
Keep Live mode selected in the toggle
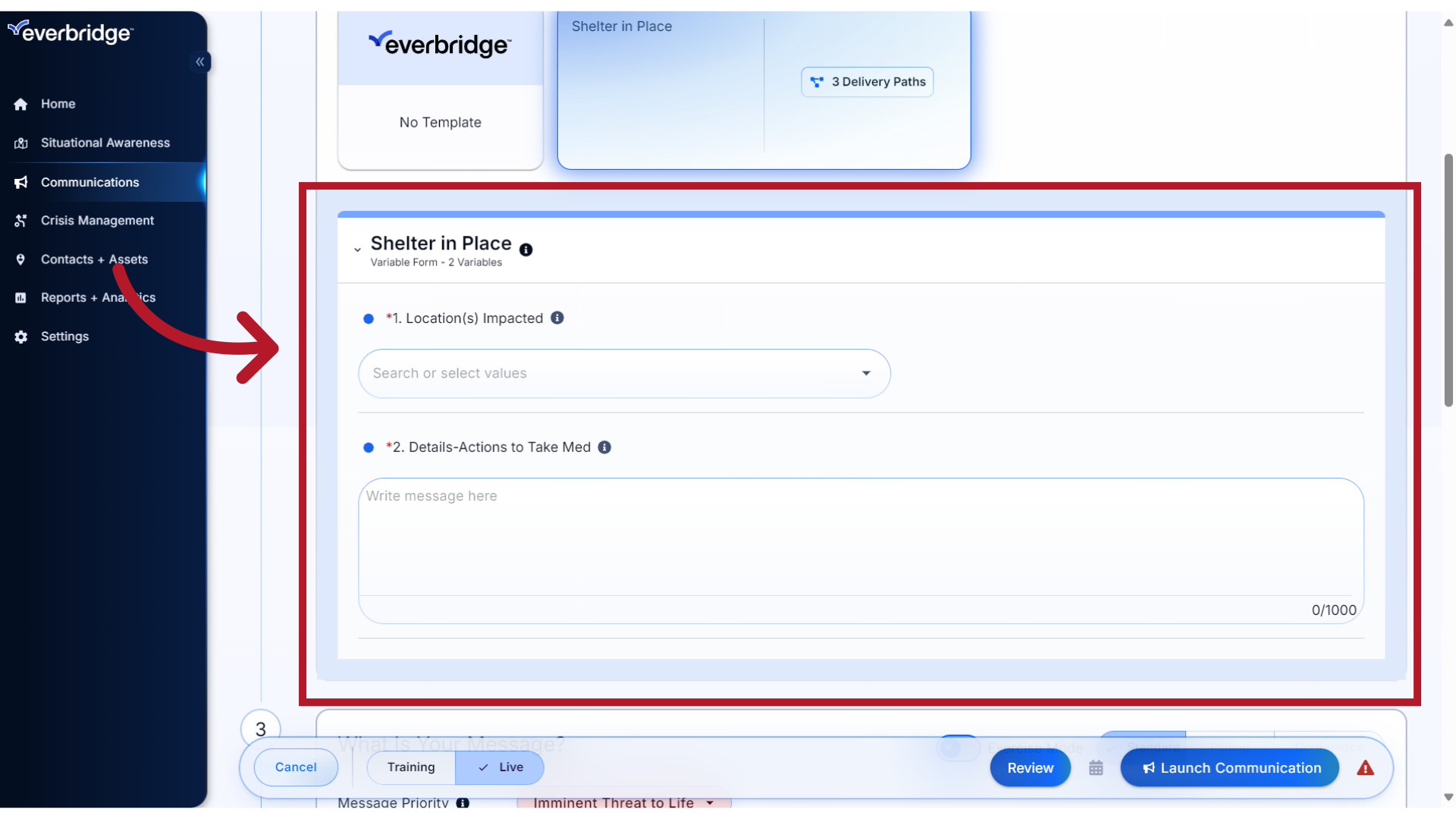point(500,767)
